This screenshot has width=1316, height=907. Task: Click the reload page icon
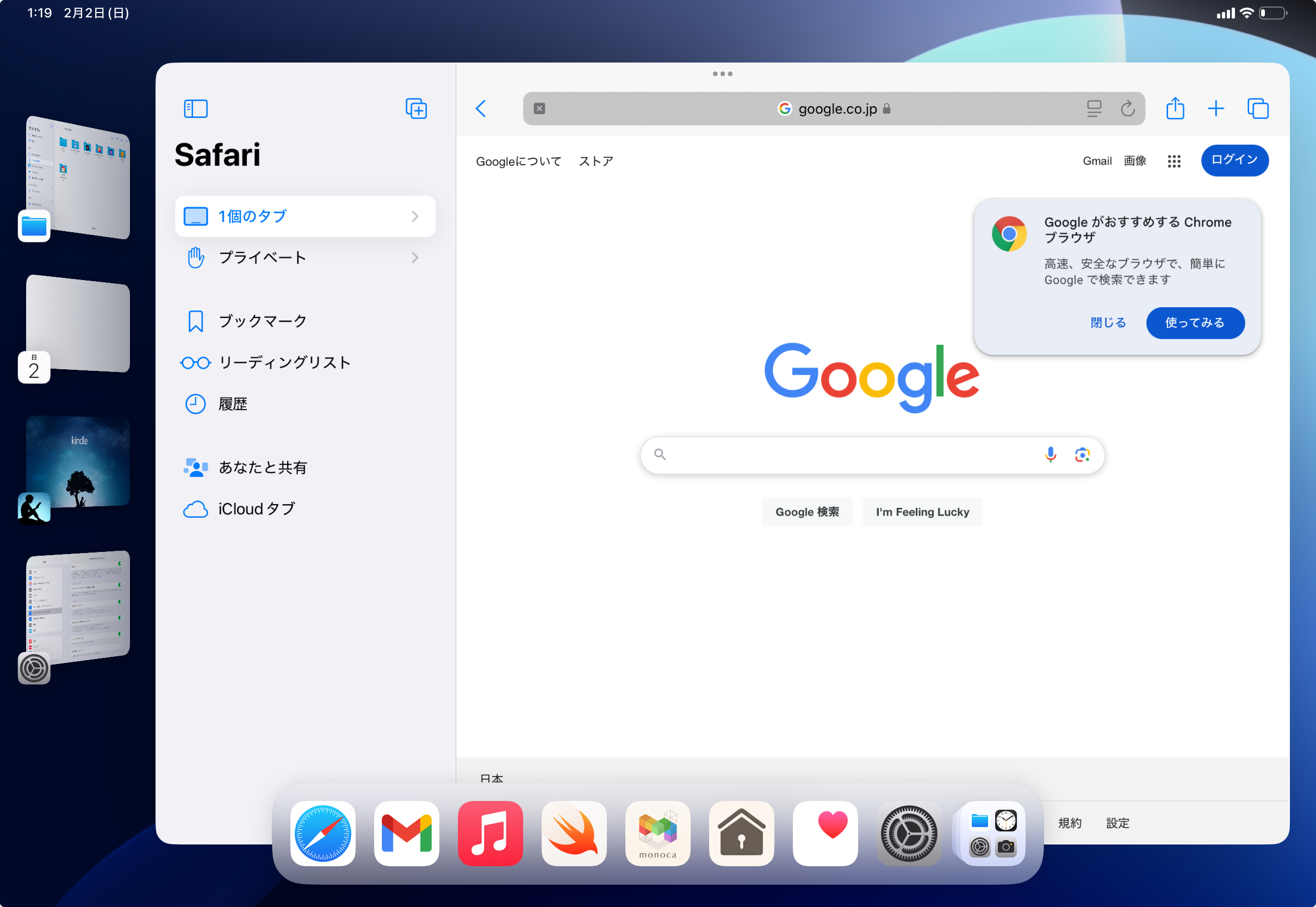1127,109
